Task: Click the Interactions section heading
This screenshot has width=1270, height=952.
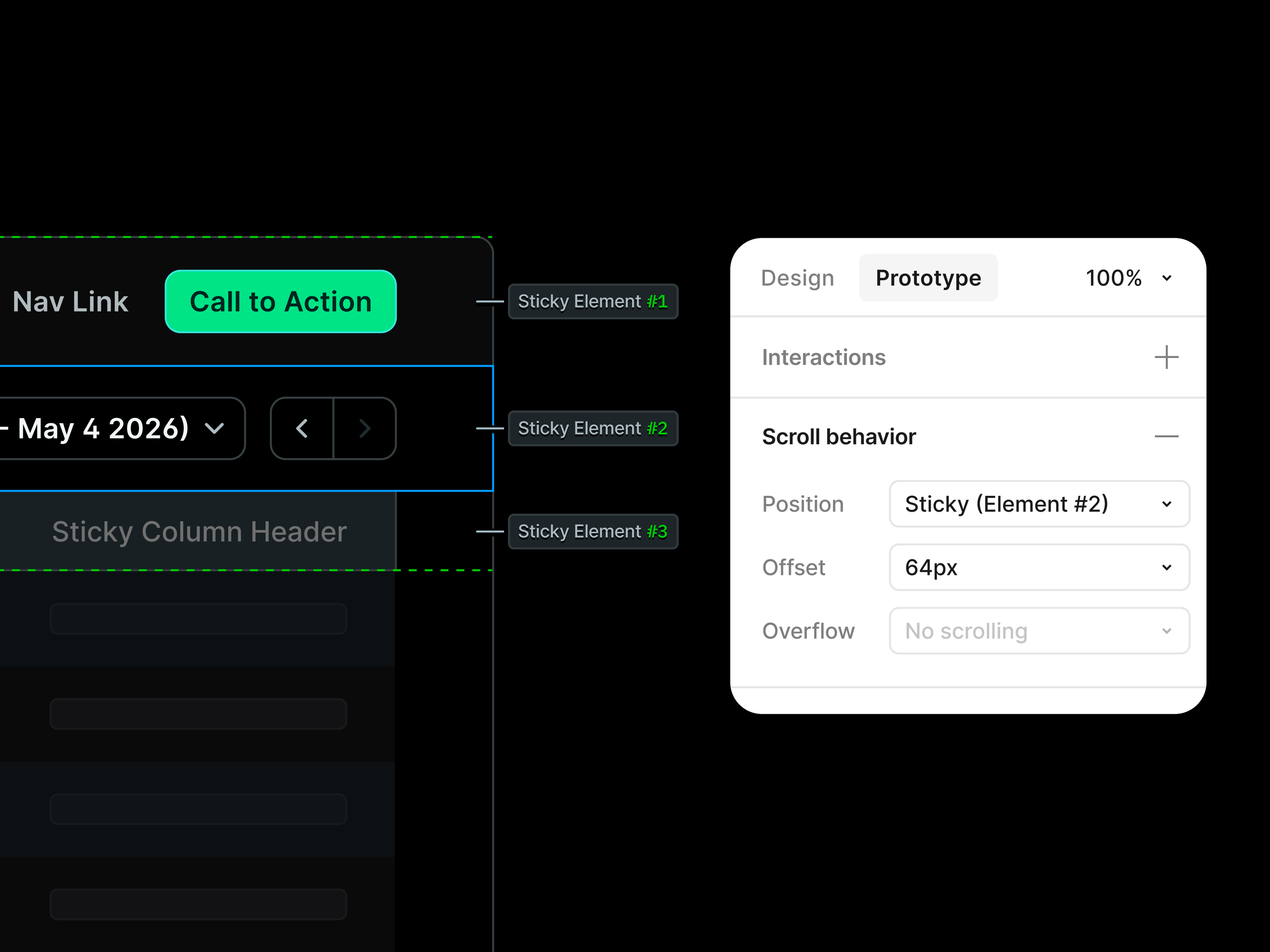Action: point(824,357)
